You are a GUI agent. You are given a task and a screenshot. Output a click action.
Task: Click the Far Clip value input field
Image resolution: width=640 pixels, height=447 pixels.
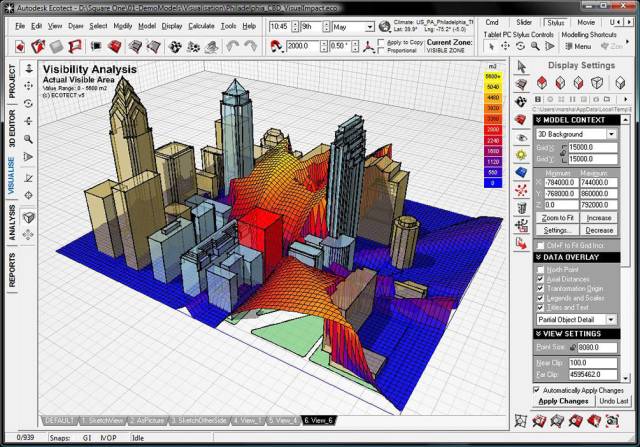pyautogui.click(x=593, y=374)
